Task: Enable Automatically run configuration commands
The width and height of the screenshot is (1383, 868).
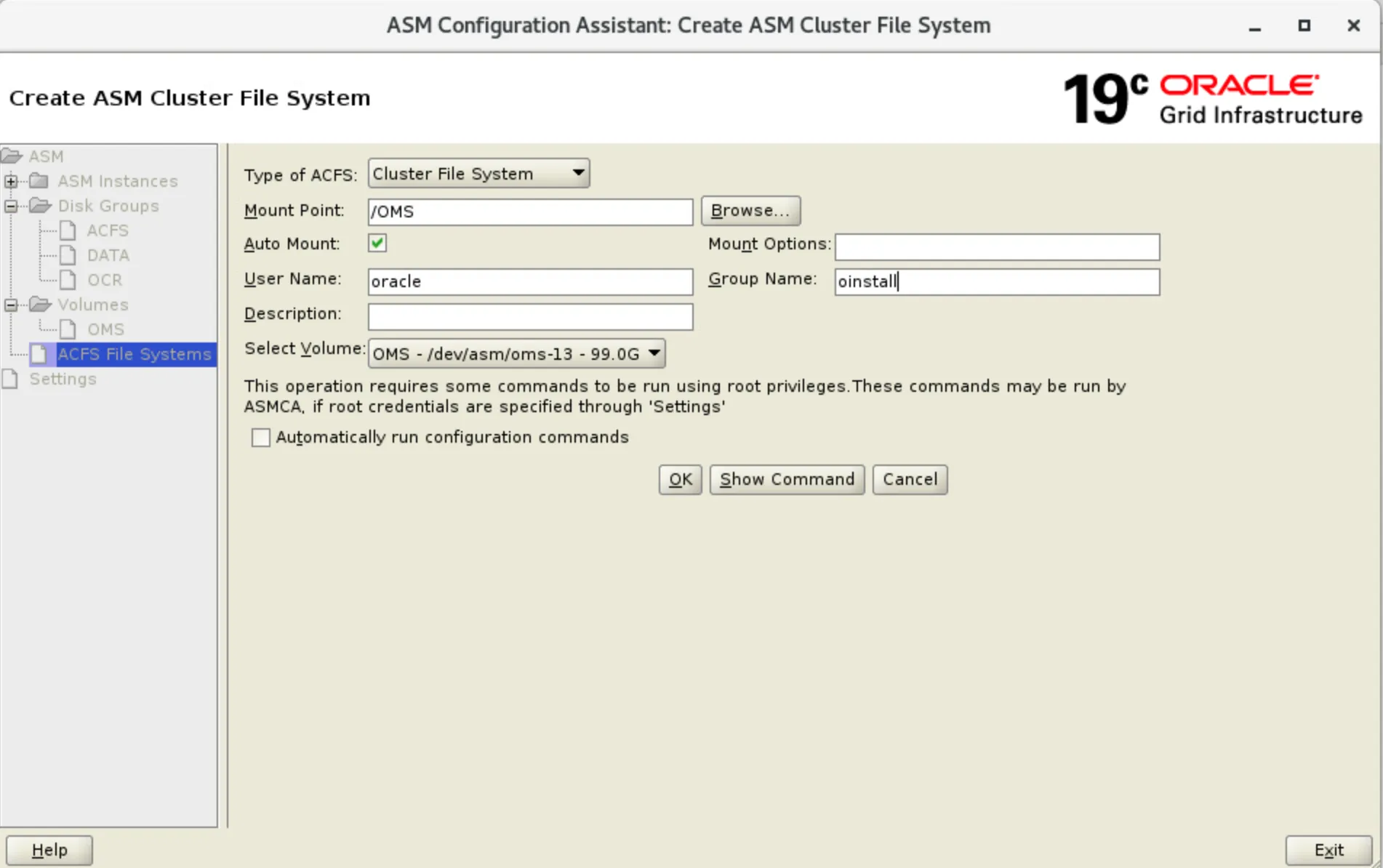Action: tap(260, 437)
